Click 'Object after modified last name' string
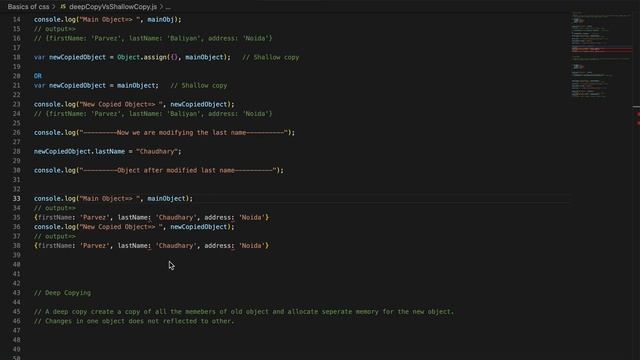This screenshot has height=360, width=640. tap(179, 170)
